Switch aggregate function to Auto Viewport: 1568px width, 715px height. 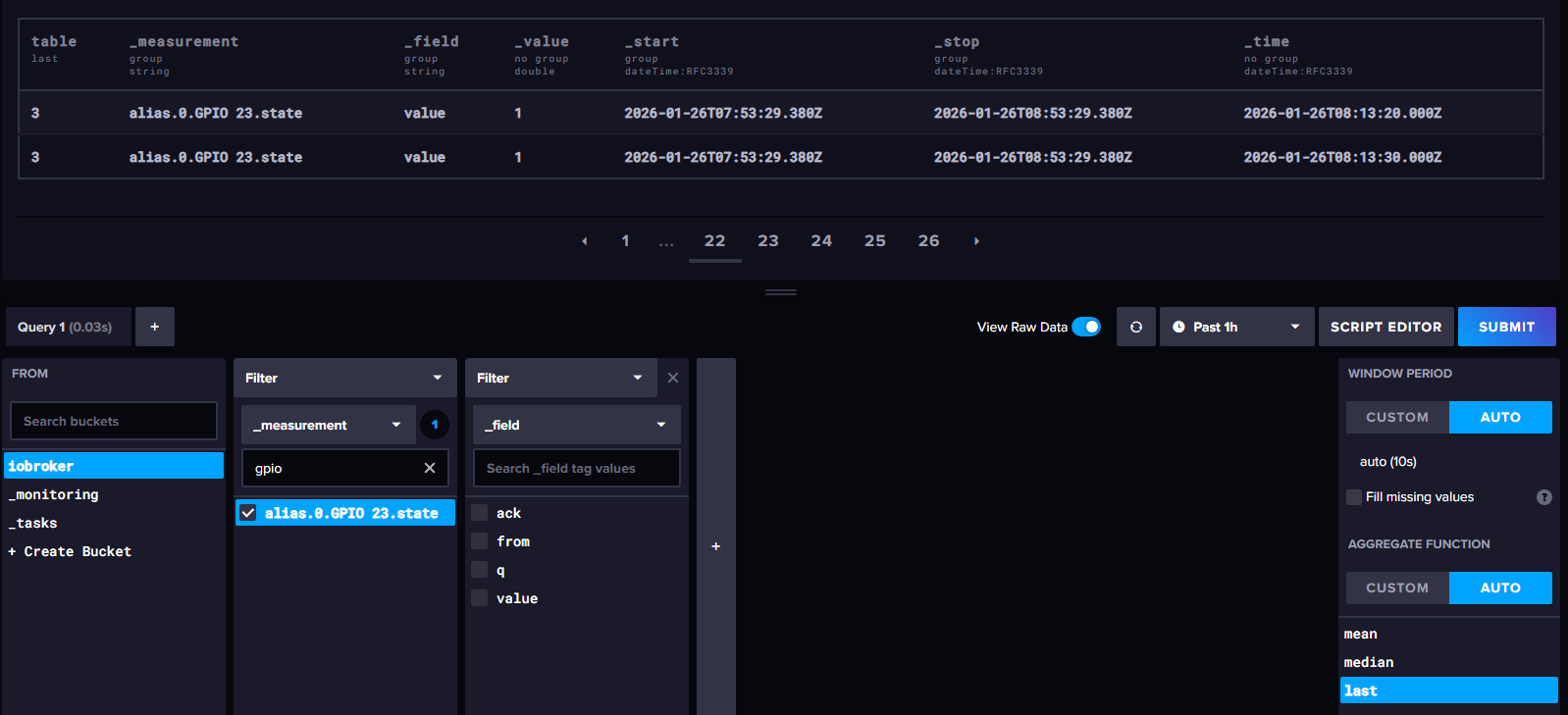[x=1500, y=587]
